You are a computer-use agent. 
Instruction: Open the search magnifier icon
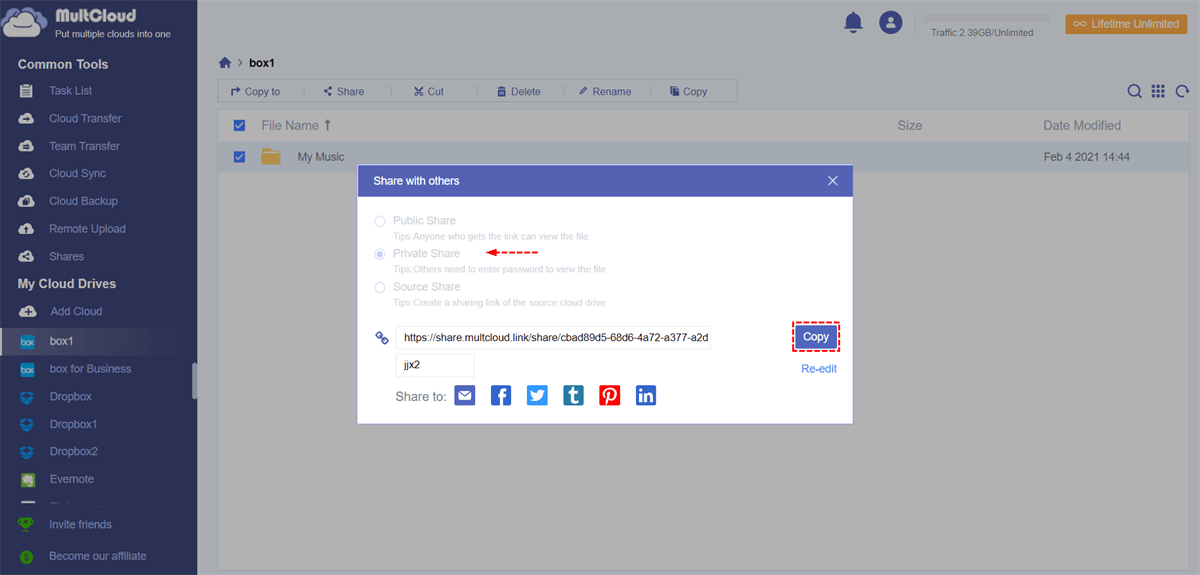[x=1134, y=91]
